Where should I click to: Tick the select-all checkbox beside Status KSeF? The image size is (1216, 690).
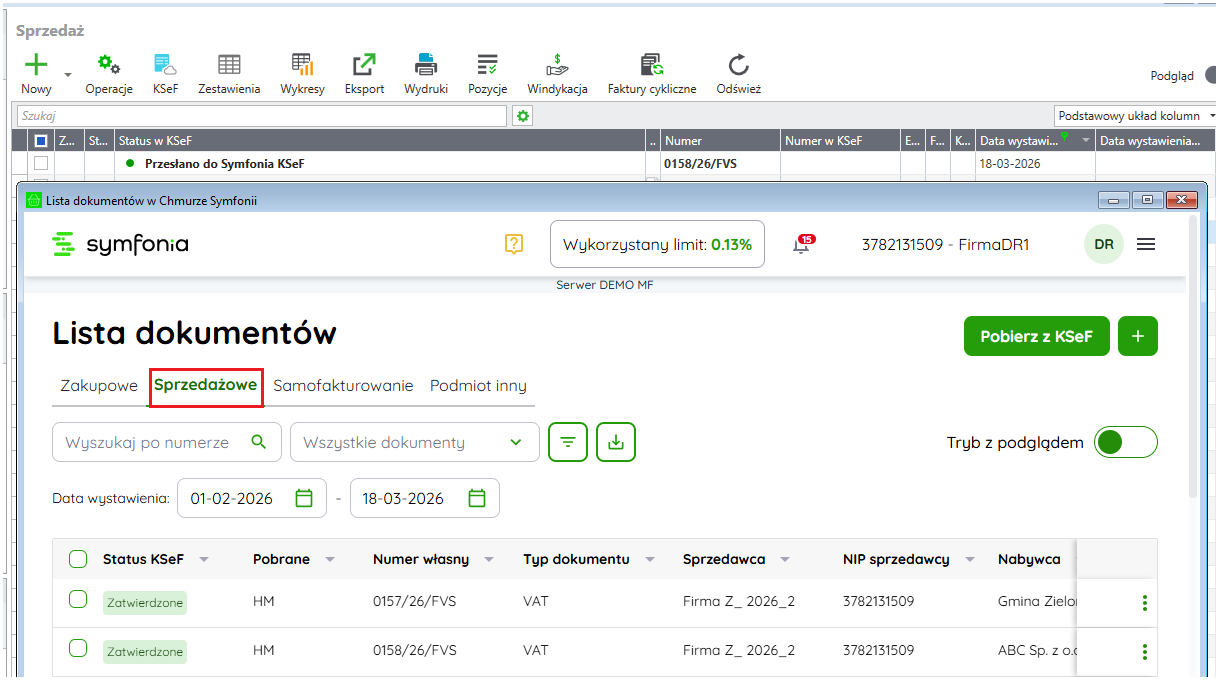click(78, 559)
